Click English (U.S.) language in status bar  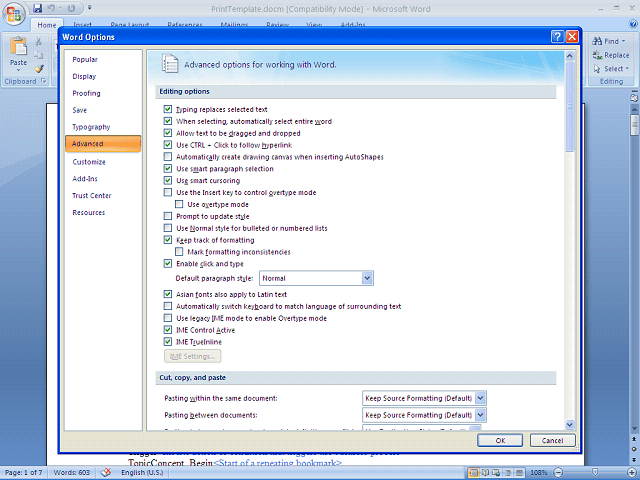[x=142, y=473]
